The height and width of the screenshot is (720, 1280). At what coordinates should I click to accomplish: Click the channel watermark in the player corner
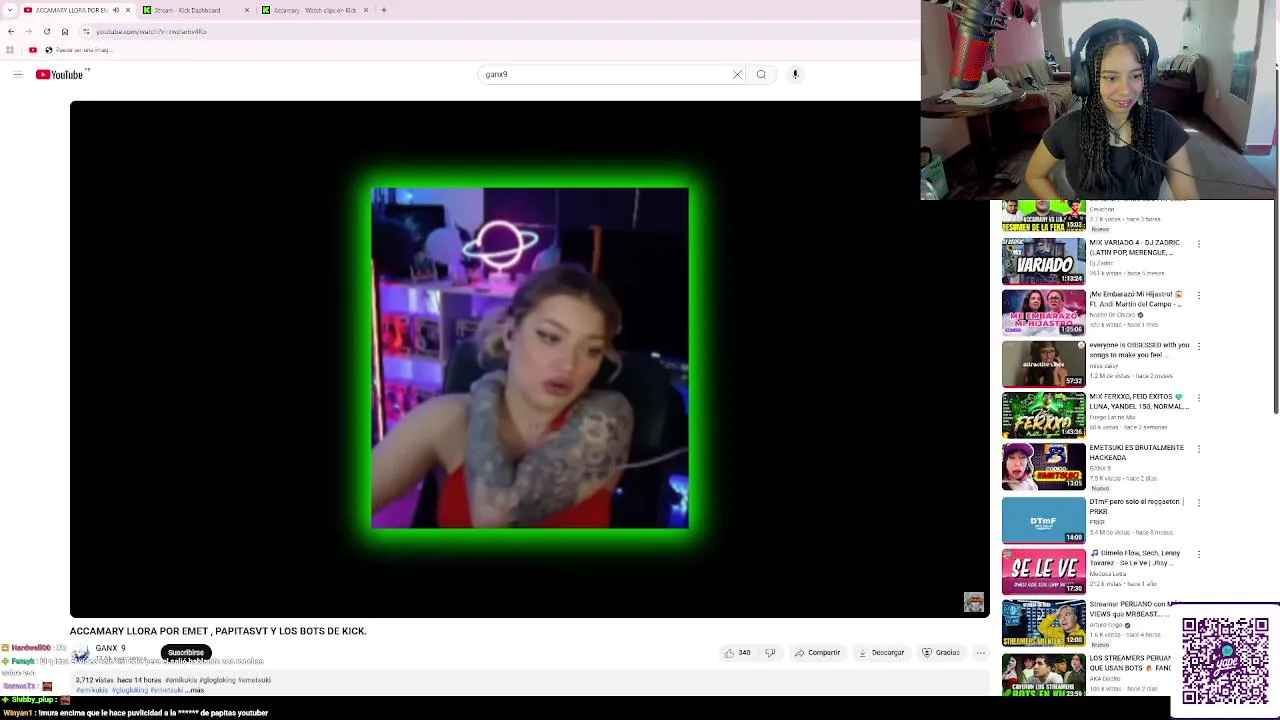[x=974, y=602]
